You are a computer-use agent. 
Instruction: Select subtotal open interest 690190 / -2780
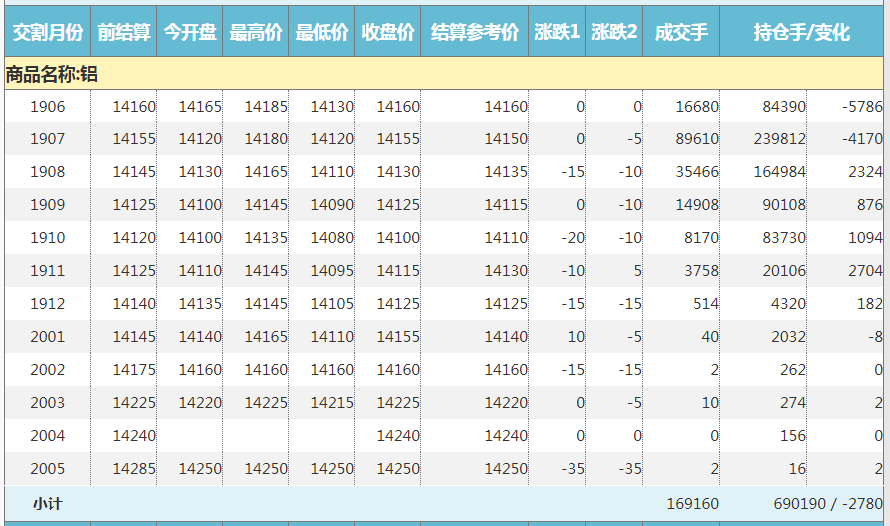pyautogui.click(x=827, y=504)
